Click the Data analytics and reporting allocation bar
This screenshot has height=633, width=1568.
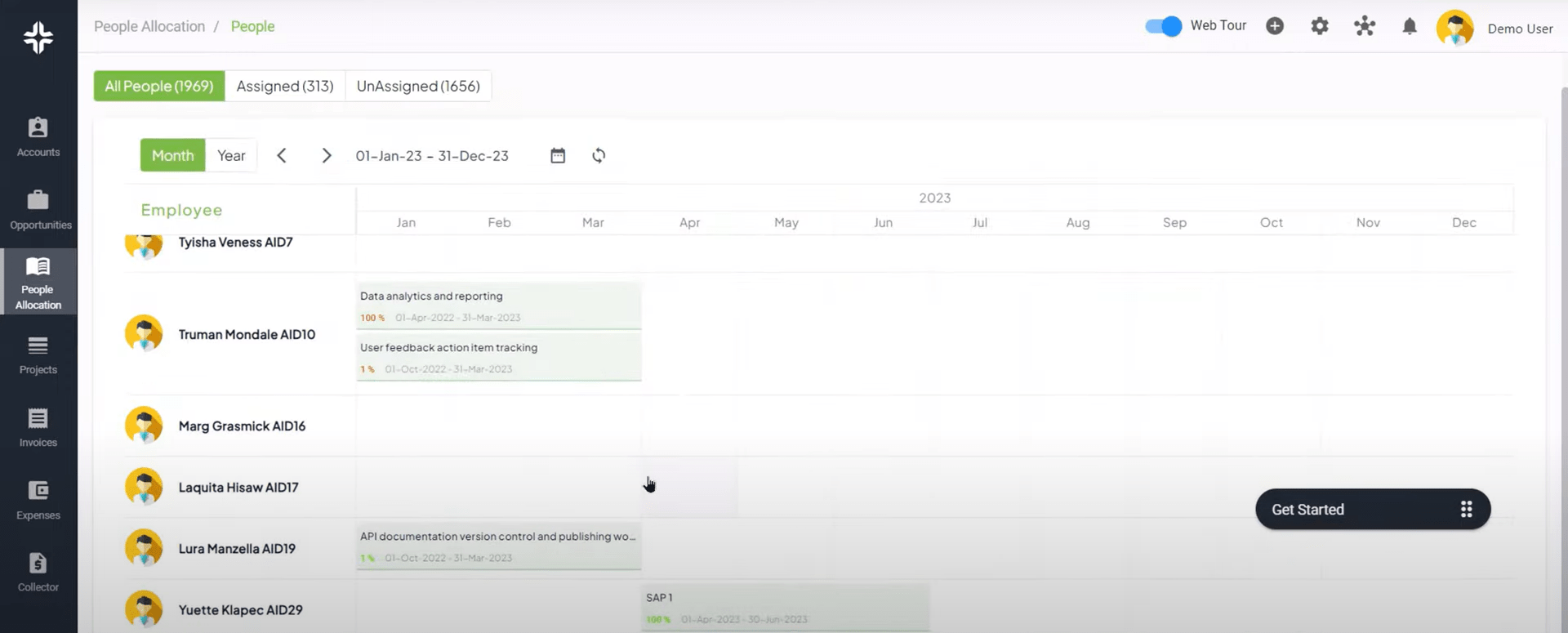498,305
